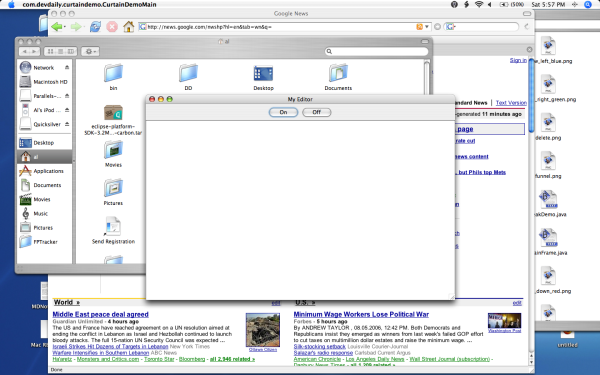
Task: Click the Wi-Fi status menu bar icon
Action: pyautogui.click(x=479, y=5)
